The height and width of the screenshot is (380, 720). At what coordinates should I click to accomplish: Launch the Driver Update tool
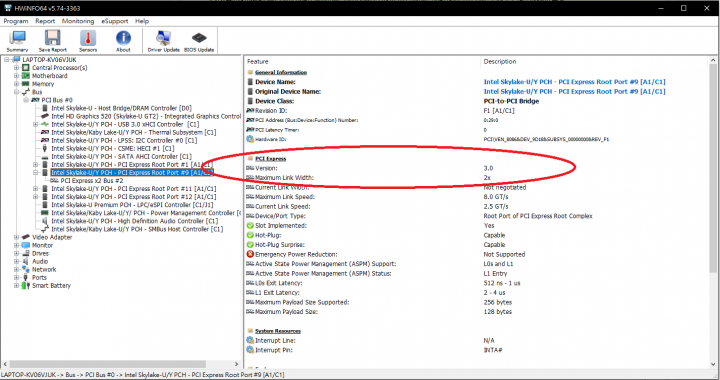coord(163,41)
